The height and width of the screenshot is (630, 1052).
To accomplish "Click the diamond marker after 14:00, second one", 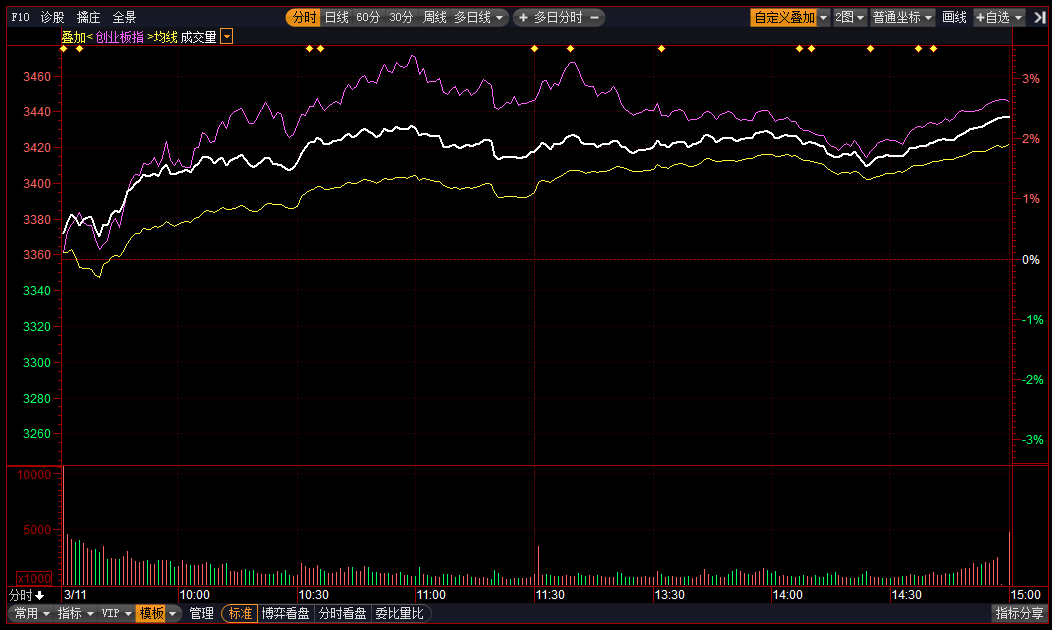I will [x=812, y=49].
